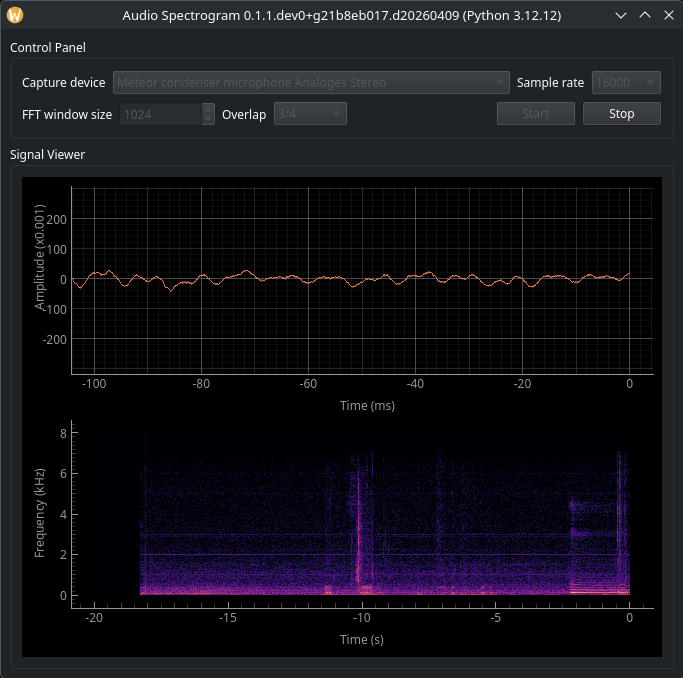Screen dimensions: 683x678
Task: Click the 8 tick on frequency axis
Action: [64, 433]
